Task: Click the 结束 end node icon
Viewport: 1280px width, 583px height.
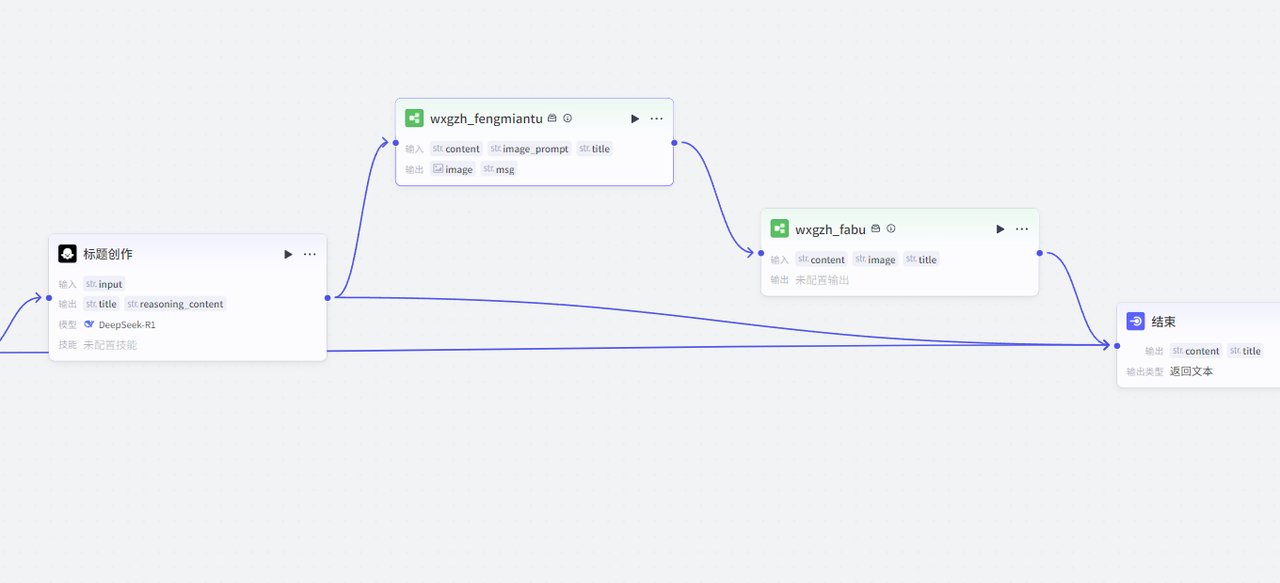Action: (1135, 321)
